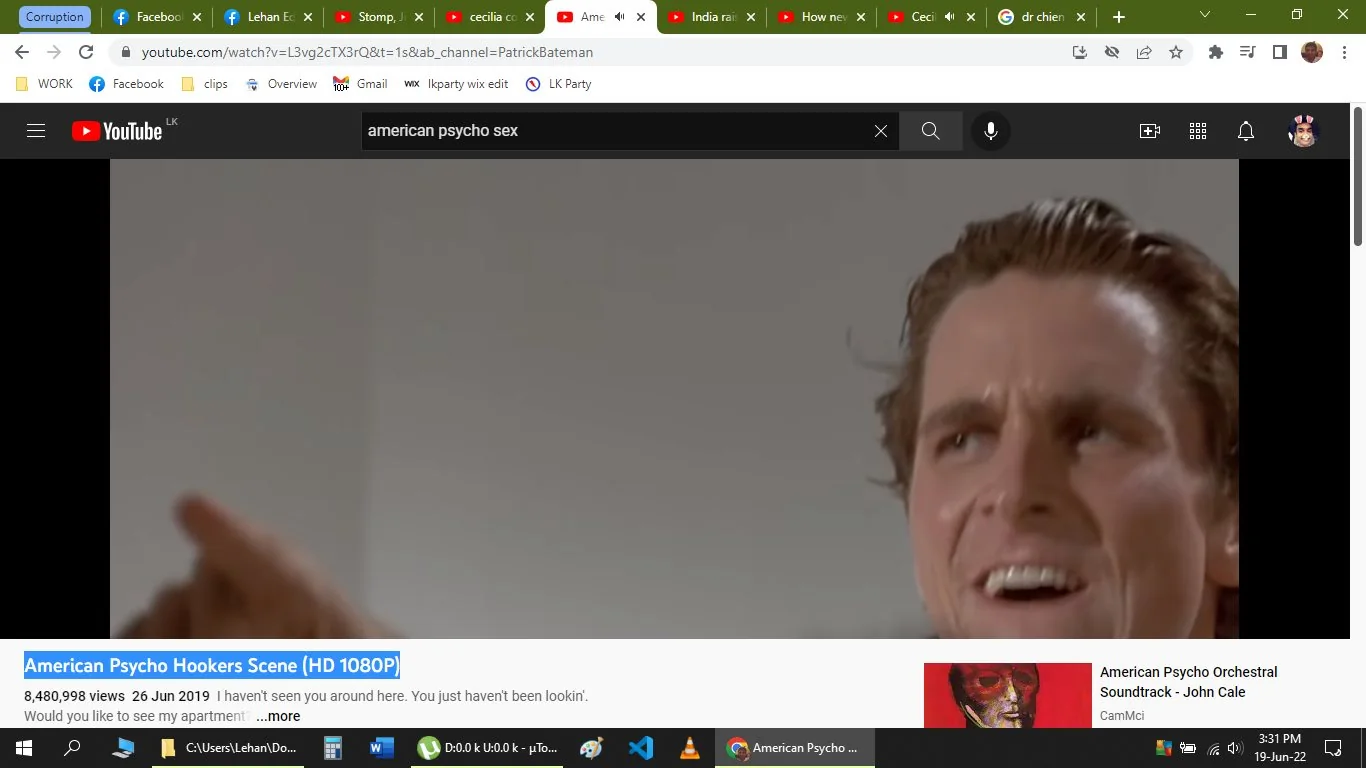Click the crossed-out eye icon in address bar
The width and height of the screenshot is (1366, 768).
coord(1112,52)
